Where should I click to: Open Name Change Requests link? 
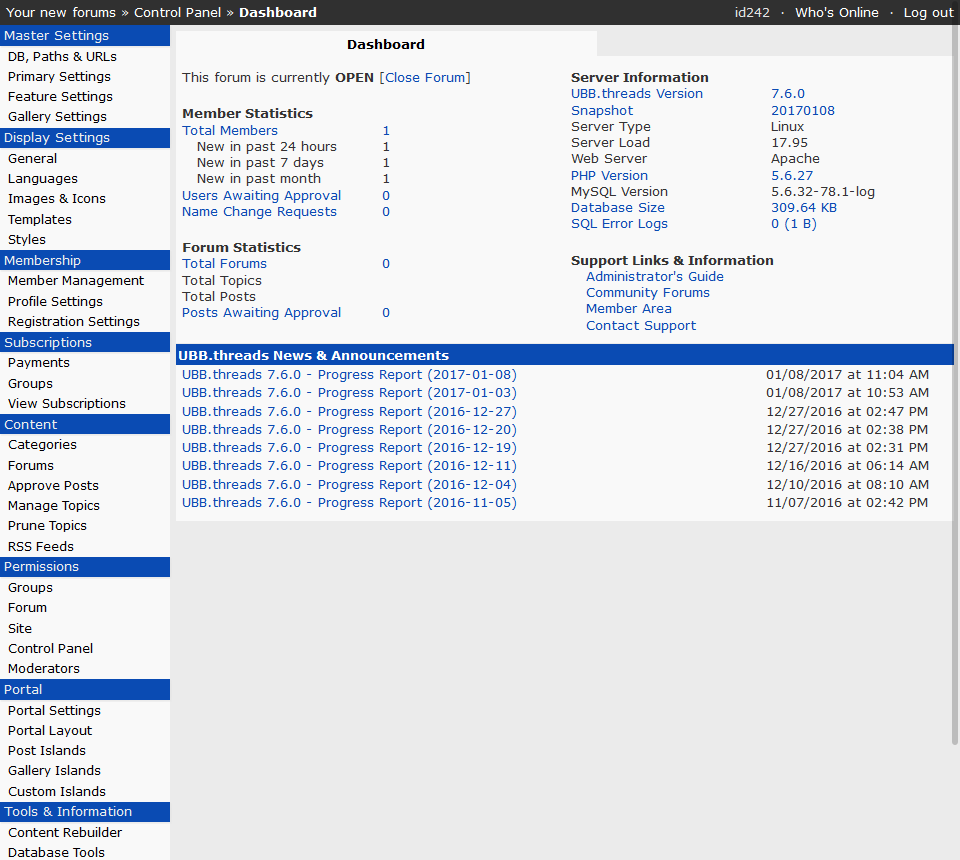259,212
